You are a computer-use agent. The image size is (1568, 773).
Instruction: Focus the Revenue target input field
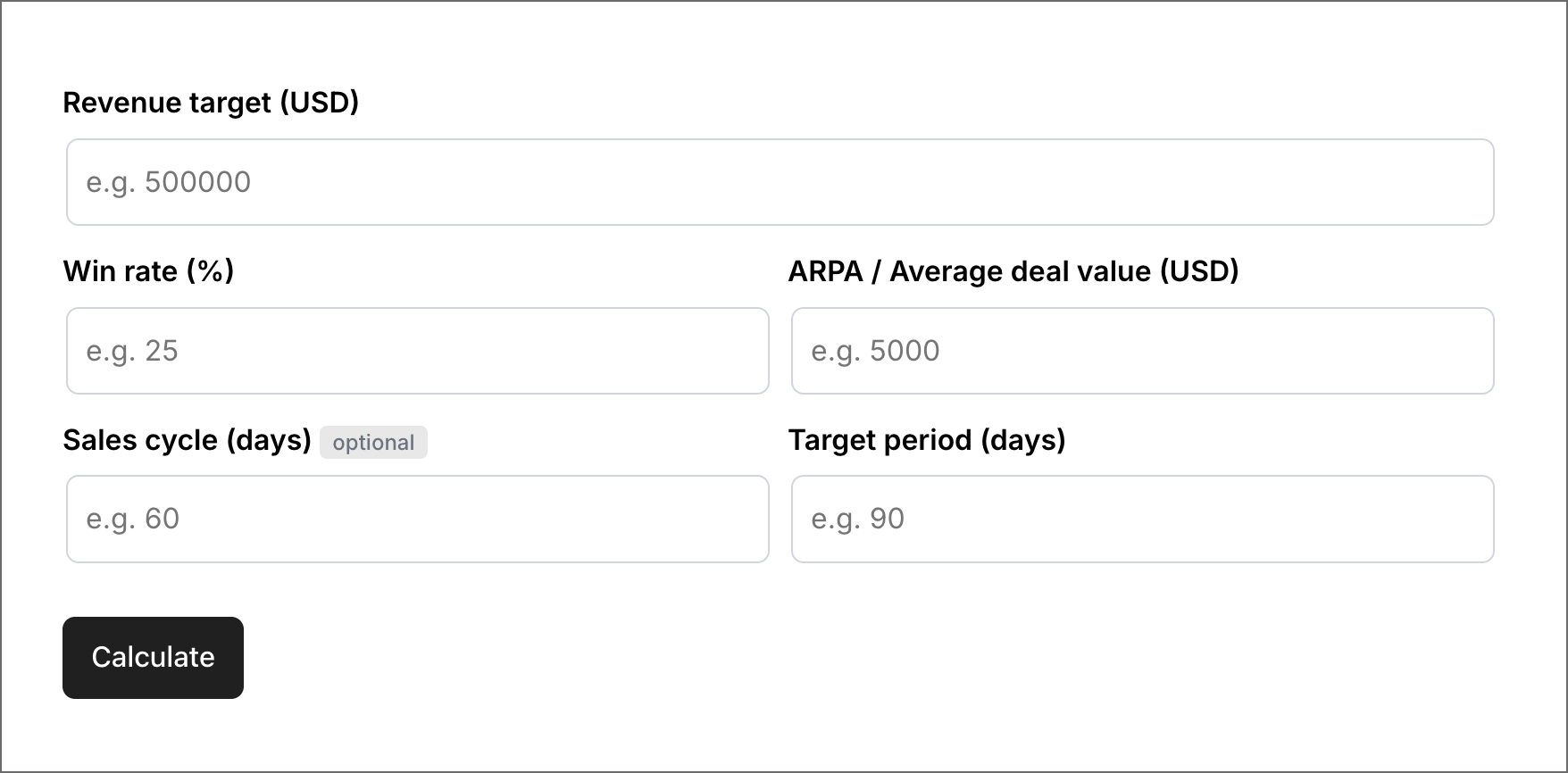coord(780,182)
